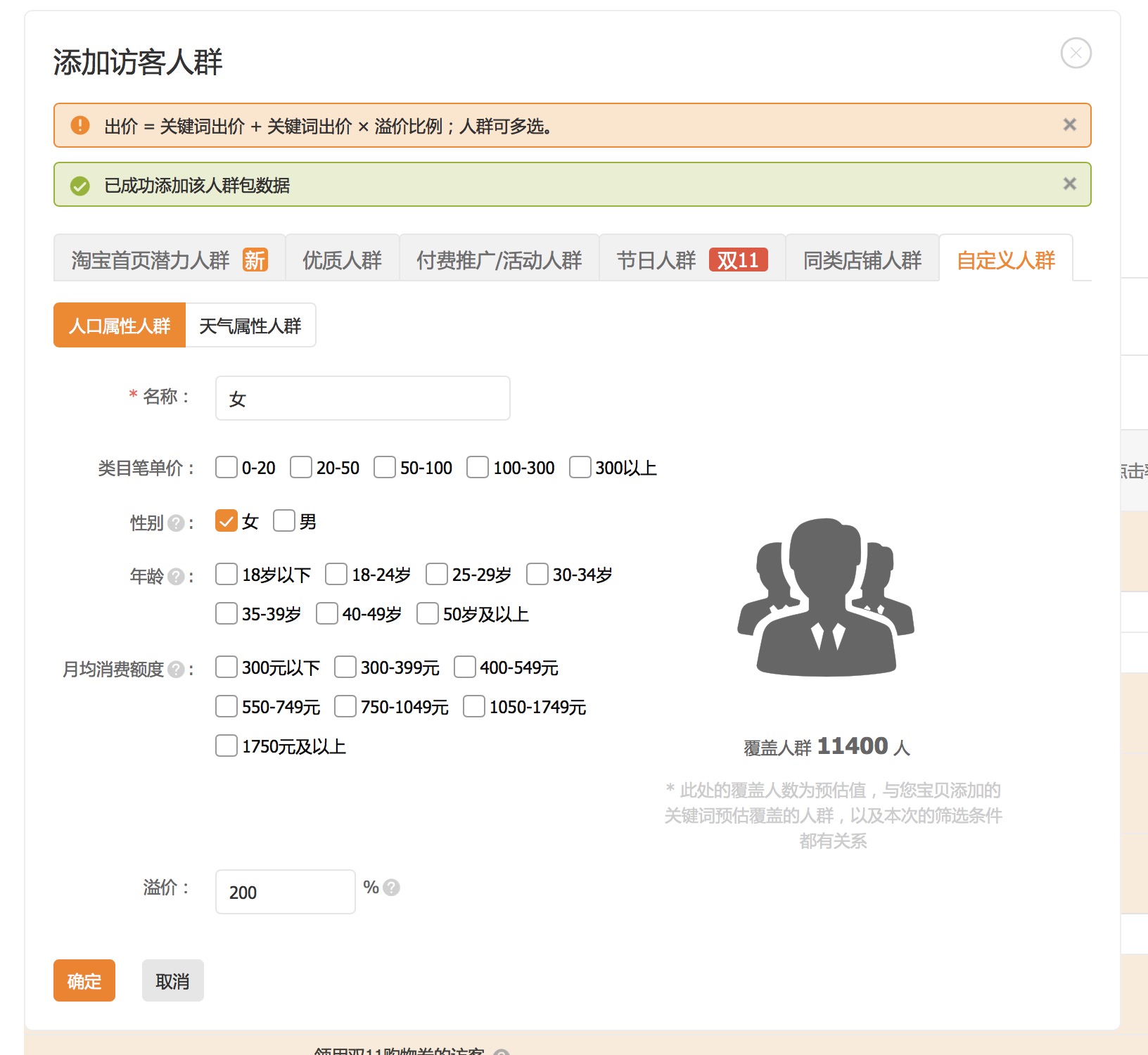Switch to the 天气属性人群 tab
This screenshot has width=1148, height=1055.
pyautogui.click(x=250, y=325)
